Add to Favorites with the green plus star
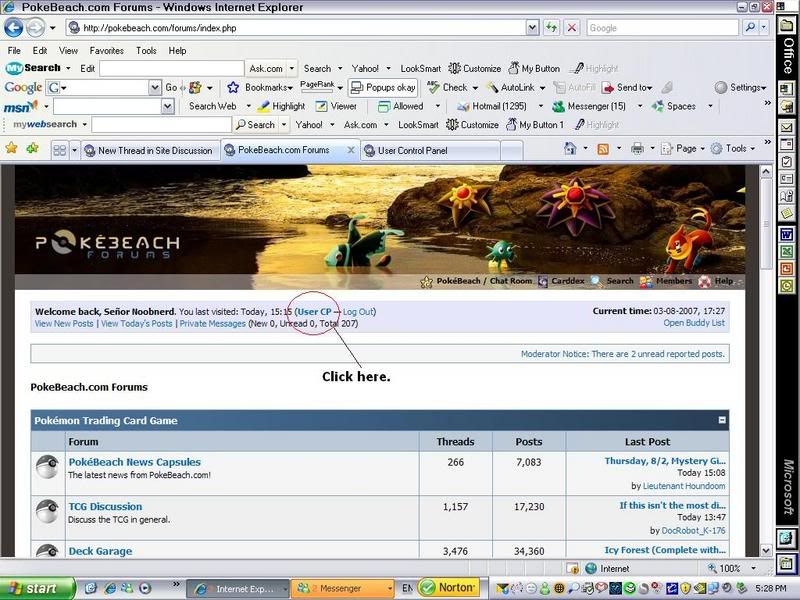The height and width of the screenshot is (600, 800). [x=32, y=148]
